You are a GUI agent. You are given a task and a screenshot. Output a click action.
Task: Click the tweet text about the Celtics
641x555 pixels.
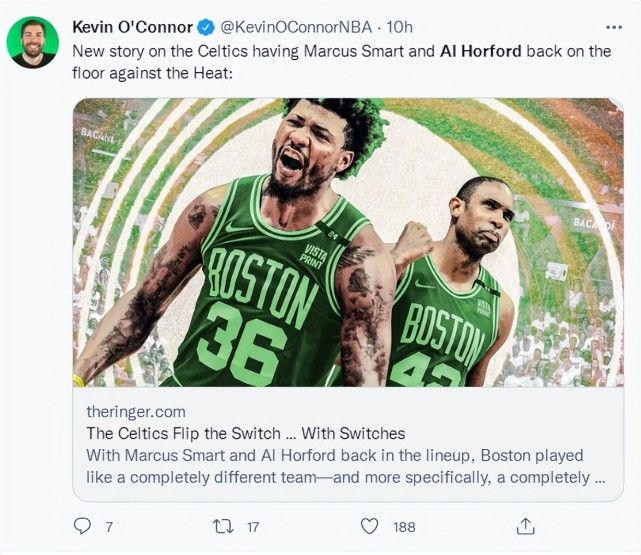(250, 50)
